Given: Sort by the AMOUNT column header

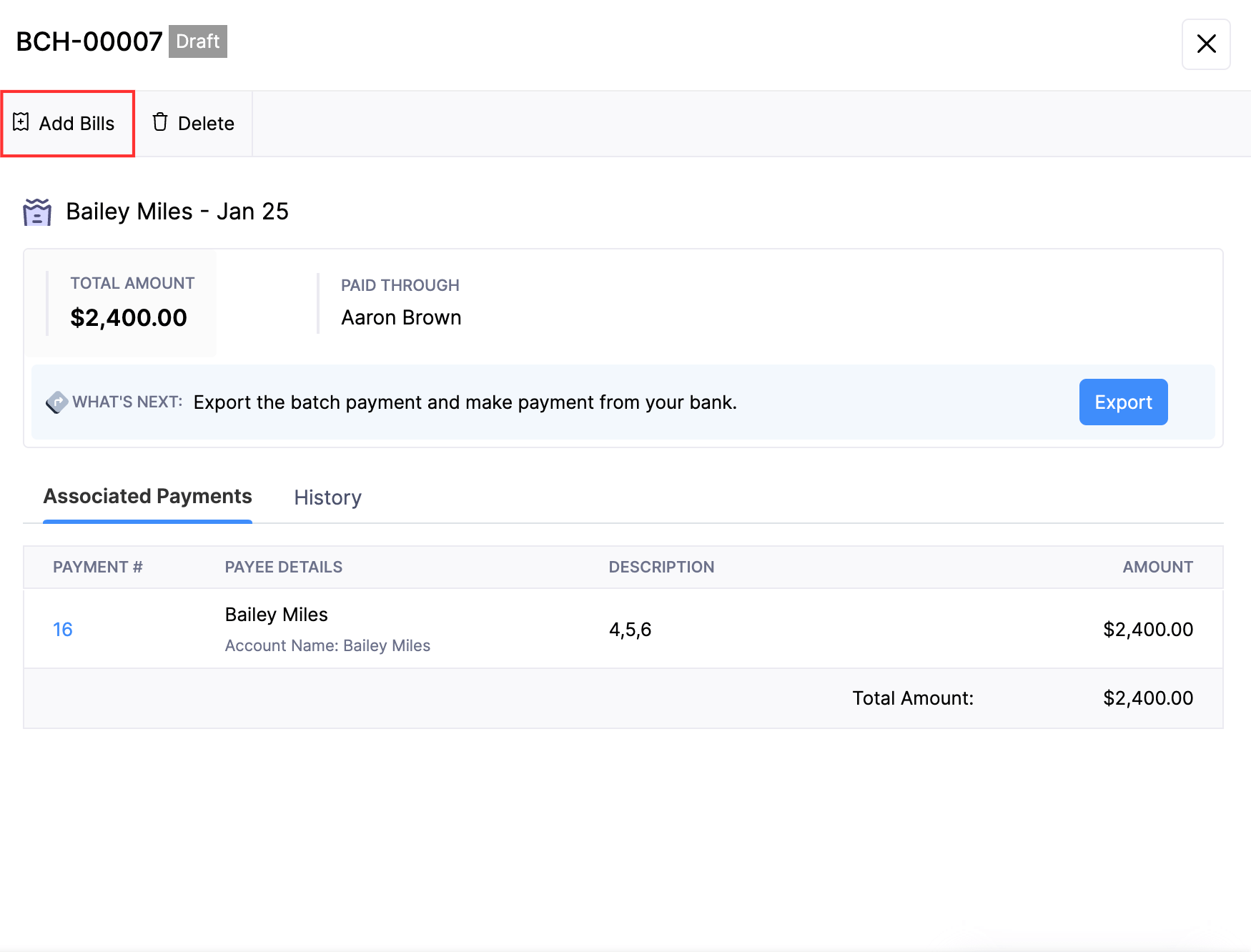Looking at the screenshot, I should point(1157,567).
